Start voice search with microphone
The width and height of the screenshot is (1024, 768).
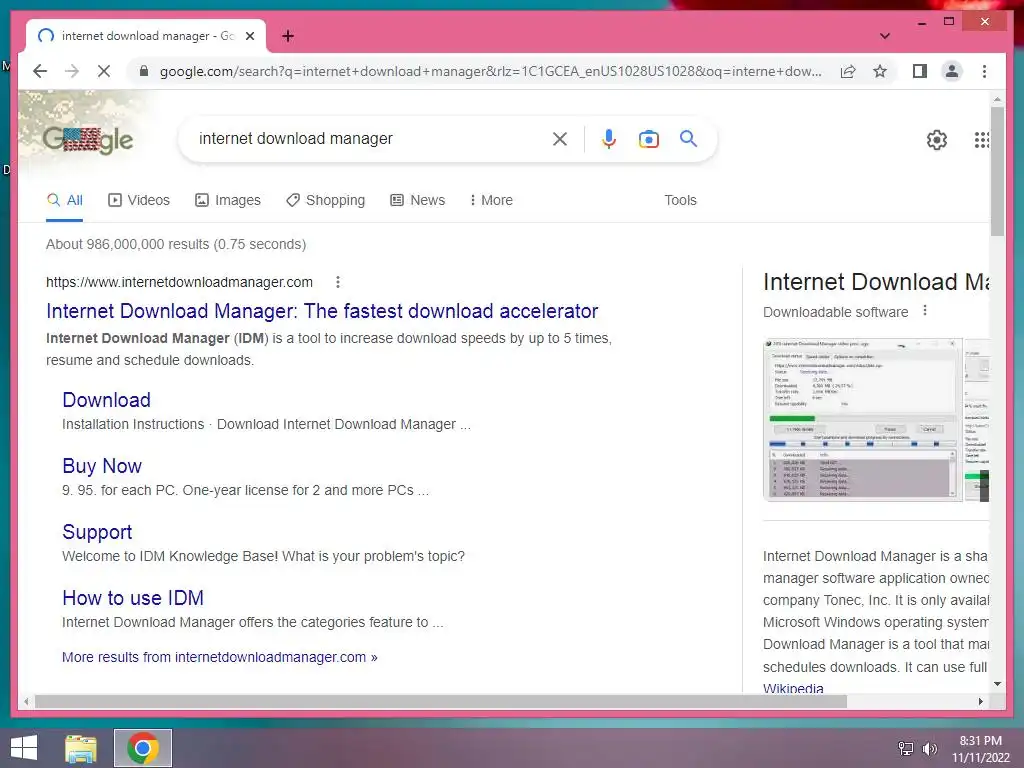click(609, 138)
